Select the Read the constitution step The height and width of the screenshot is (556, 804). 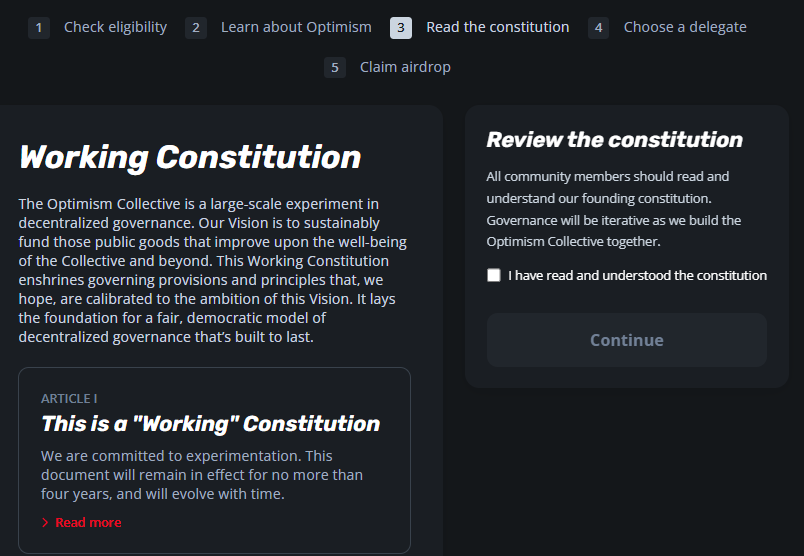[498, 27]
